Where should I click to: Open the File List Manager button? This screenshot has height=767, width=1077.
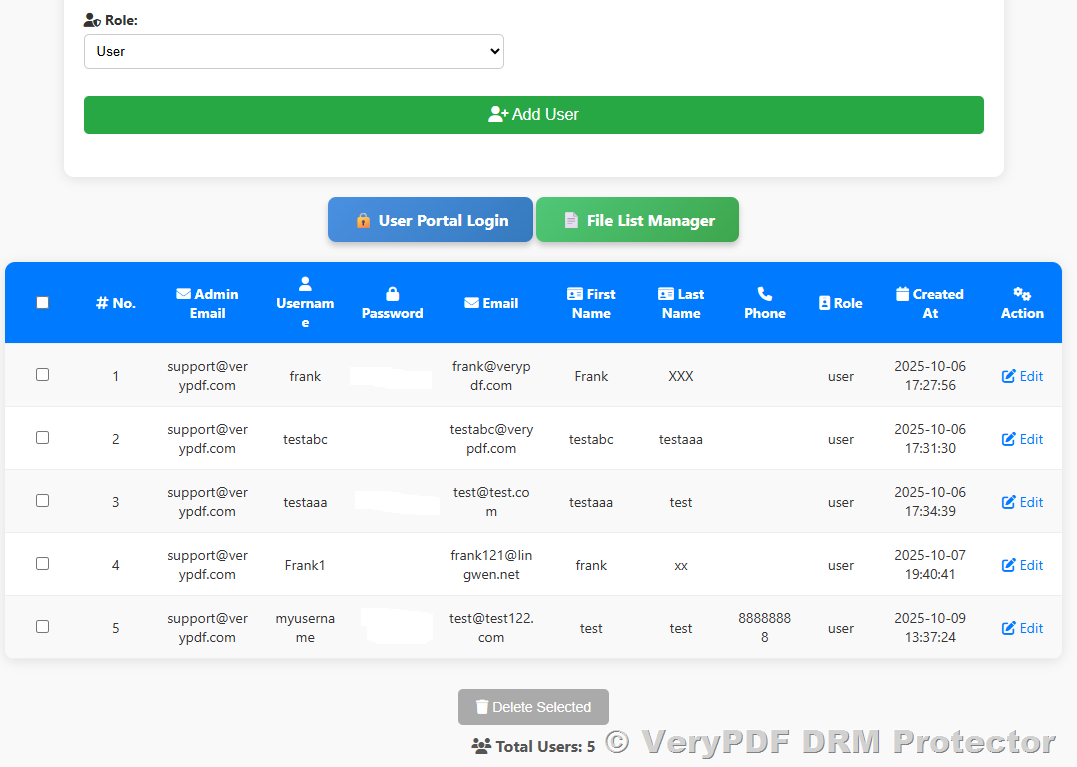click(x=637, y=220)
